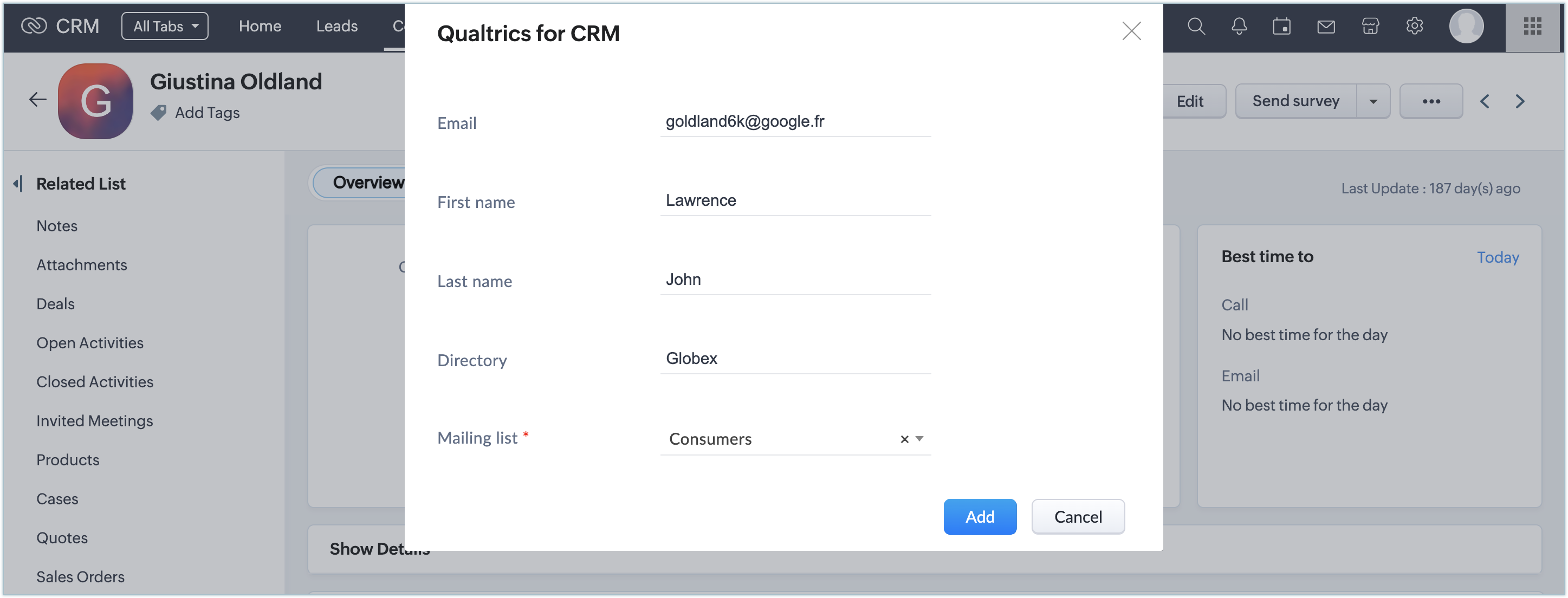Open the apps grid launcher
Image resolution: width=1568 pixels, height=598 pixels.
[1532, 26]
